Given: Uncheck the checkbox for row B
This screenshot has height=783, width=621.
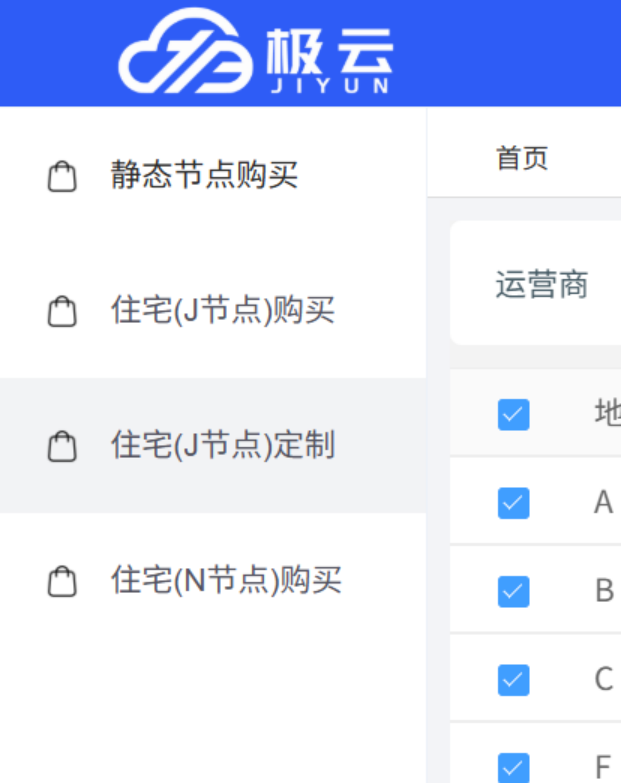Looking at the screenshot, I should click(513, 591).
